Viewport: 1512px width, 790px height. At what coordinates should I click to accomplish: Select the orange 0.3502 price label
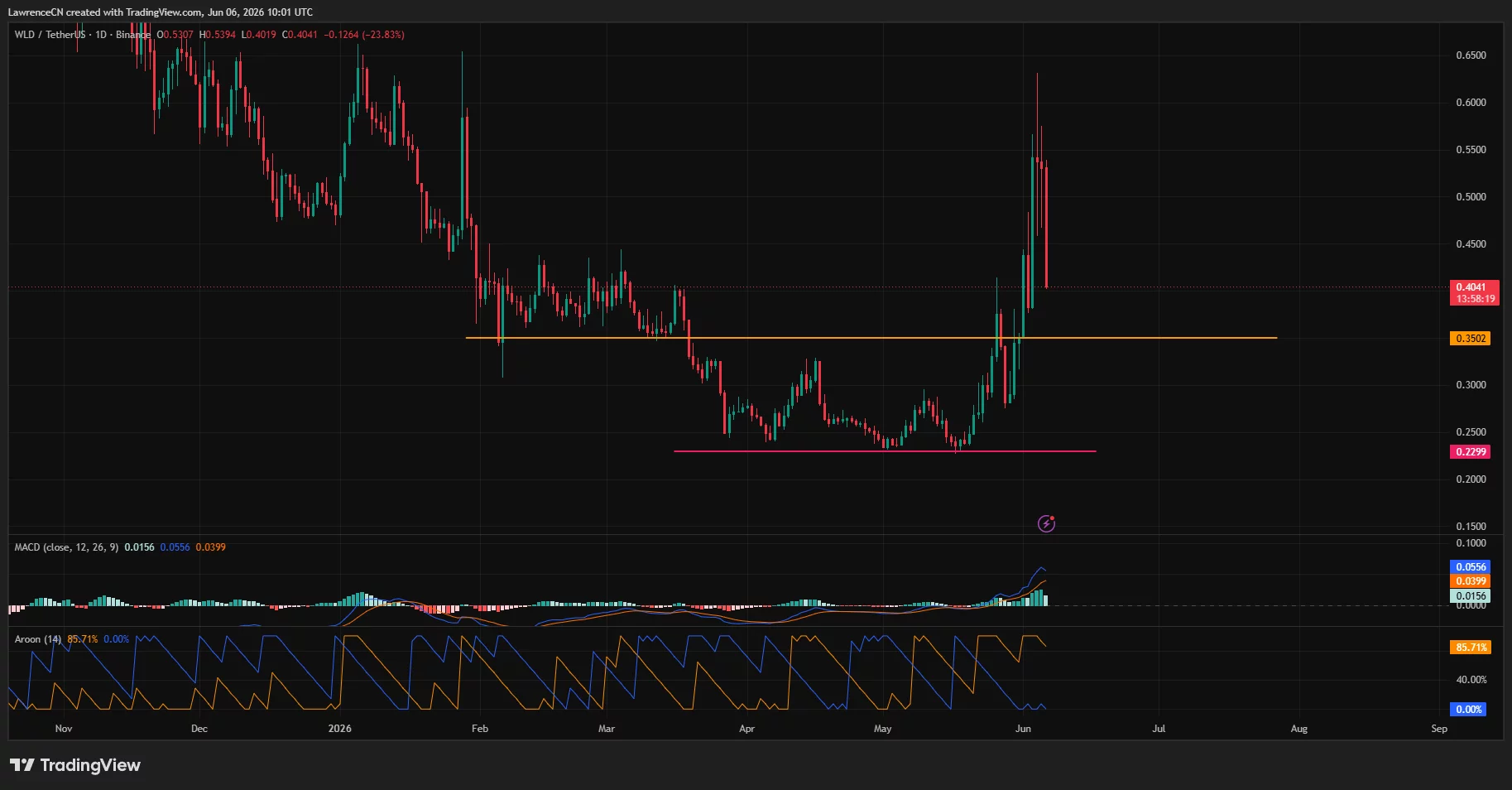(x=1471, y=339)
